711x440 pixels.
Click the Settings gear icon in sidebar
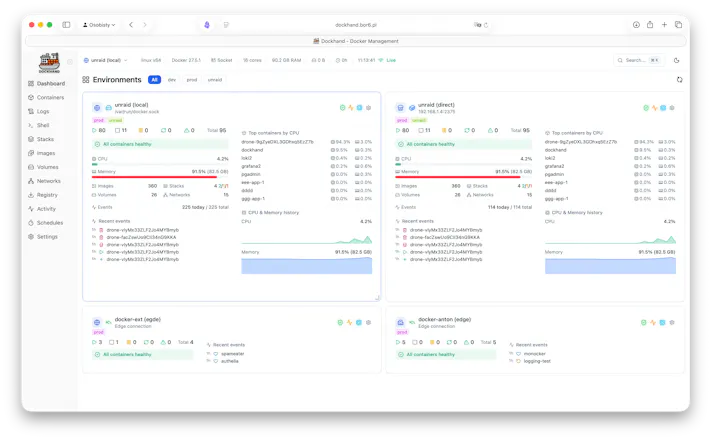[x=31, y=237]
